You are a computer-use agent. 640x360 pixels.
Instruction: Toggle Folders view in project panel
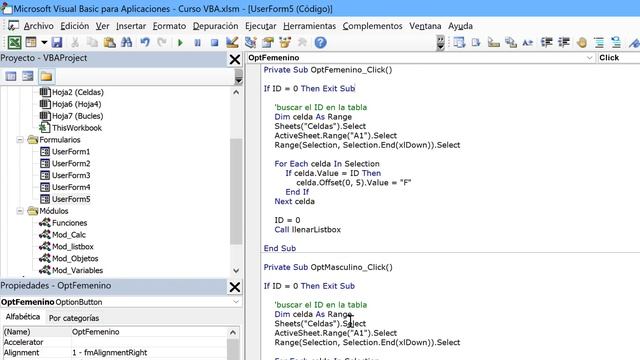(46, 76)
